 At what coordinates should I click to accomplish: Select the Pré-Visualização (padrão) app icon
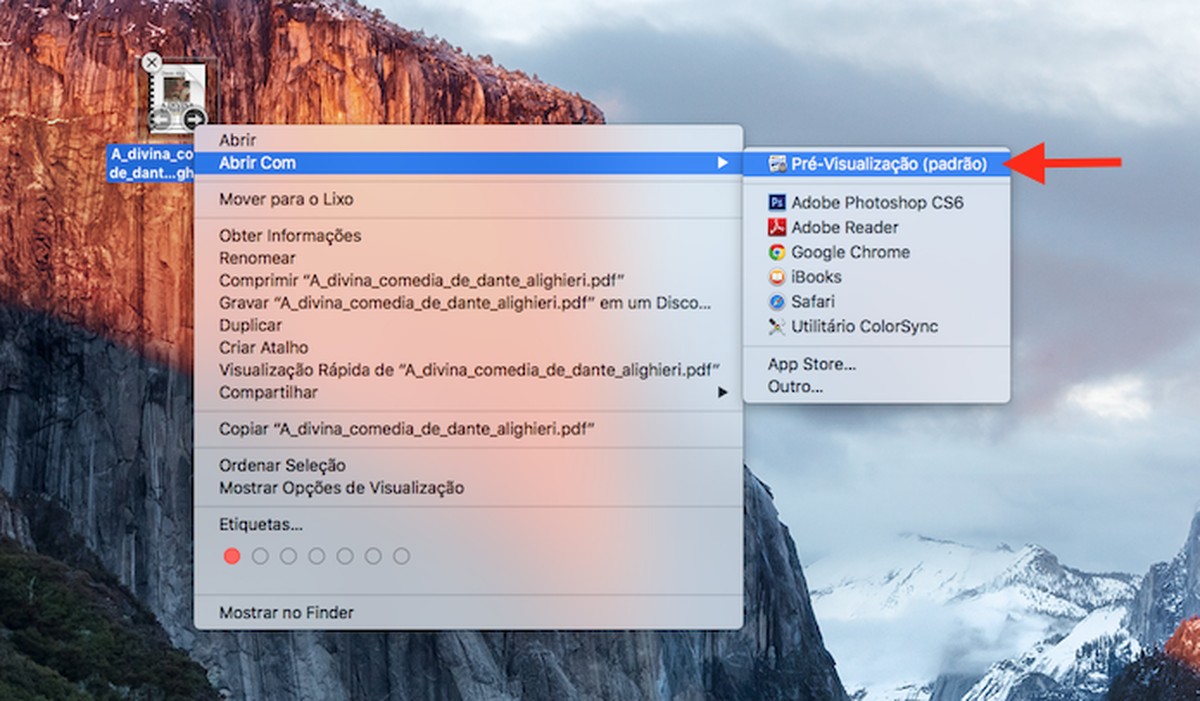779,162
